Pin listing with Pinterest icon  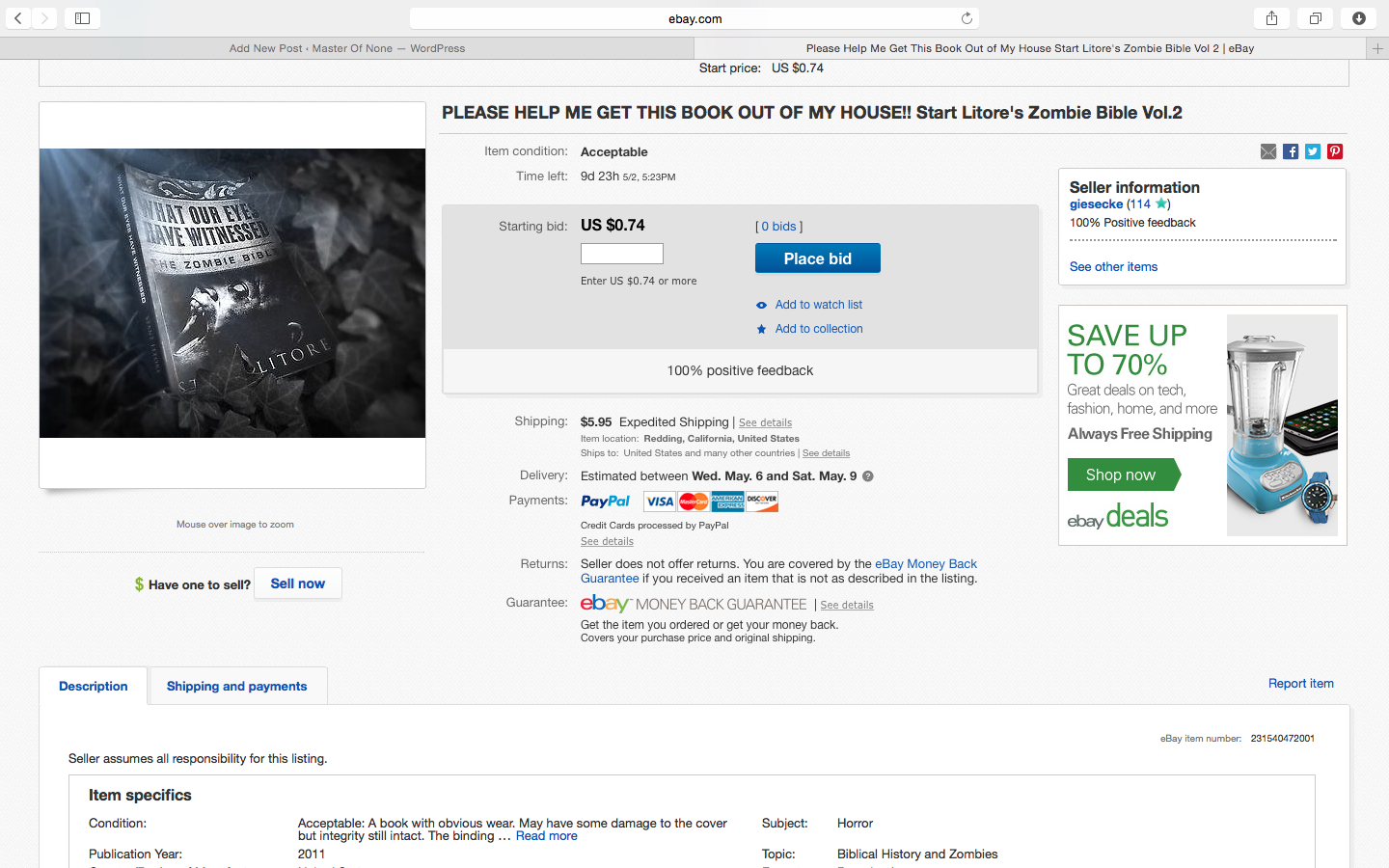(x=1335, y=151)
